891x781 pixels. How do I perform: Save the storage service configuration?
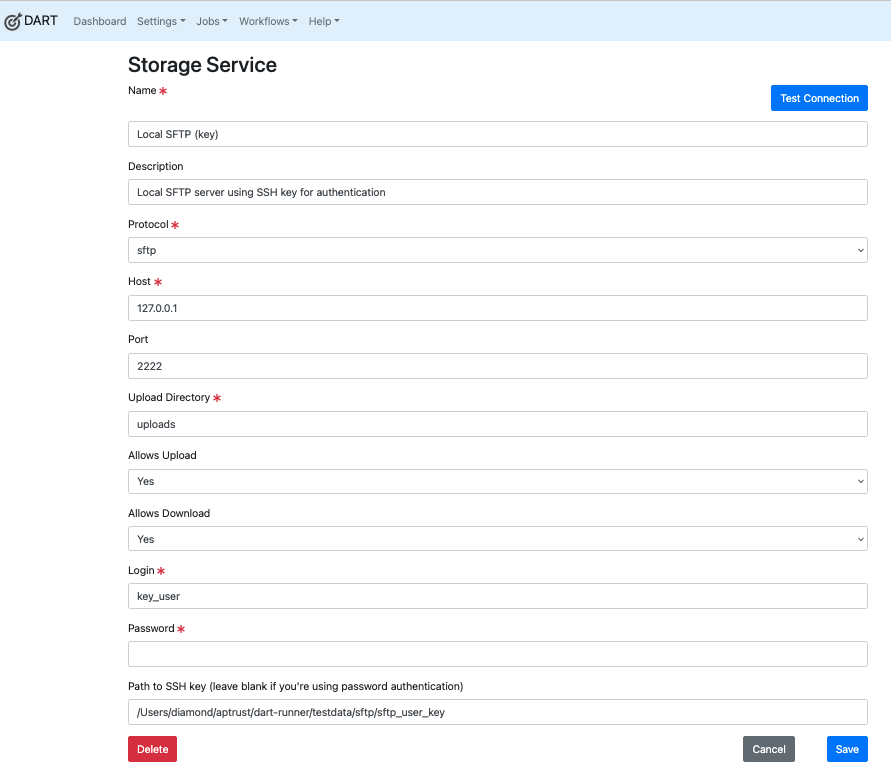(x=846, y=748)
